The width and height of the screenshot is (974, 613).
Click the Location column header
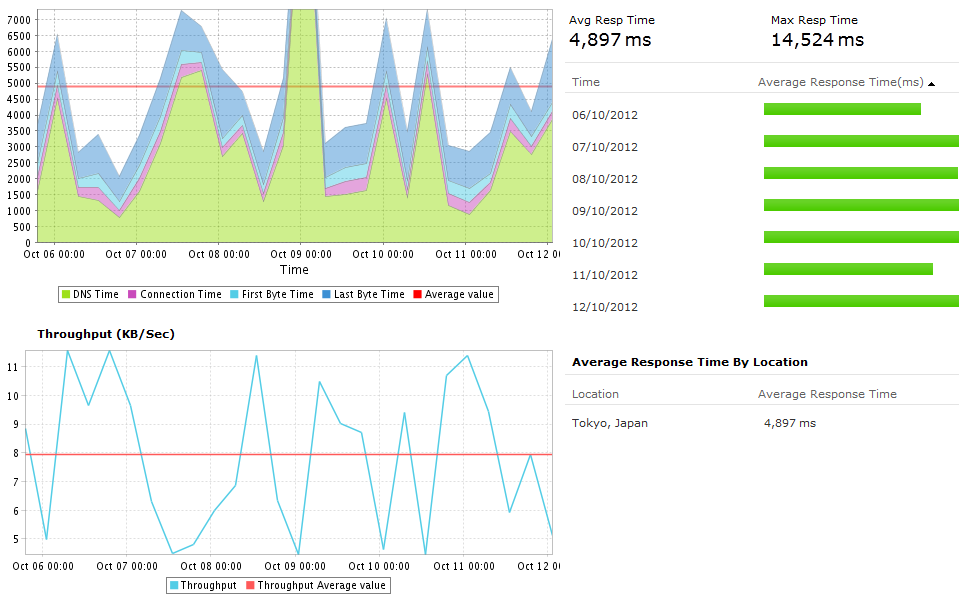click(x=595, y=394)
